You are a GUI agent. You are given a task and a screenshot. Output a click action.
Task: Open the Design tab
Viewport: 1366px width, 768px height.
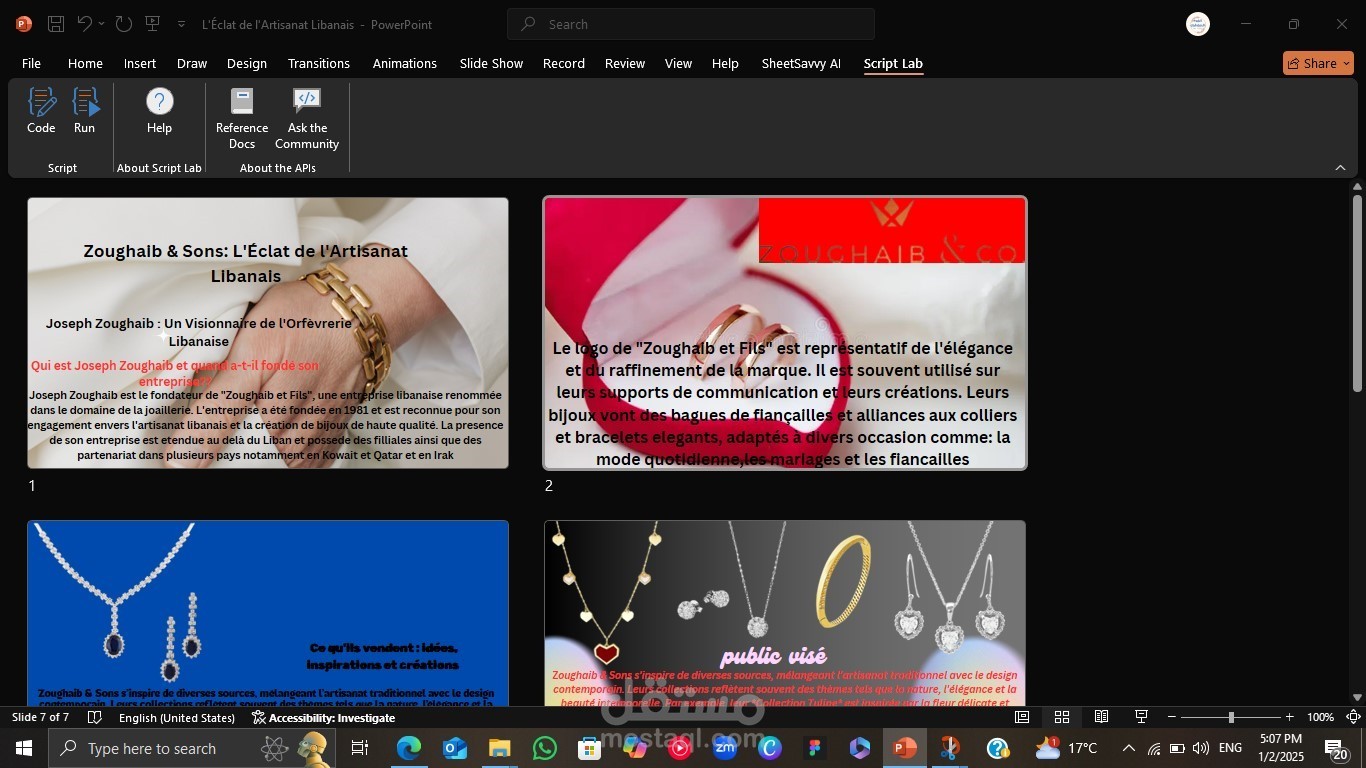247,63
